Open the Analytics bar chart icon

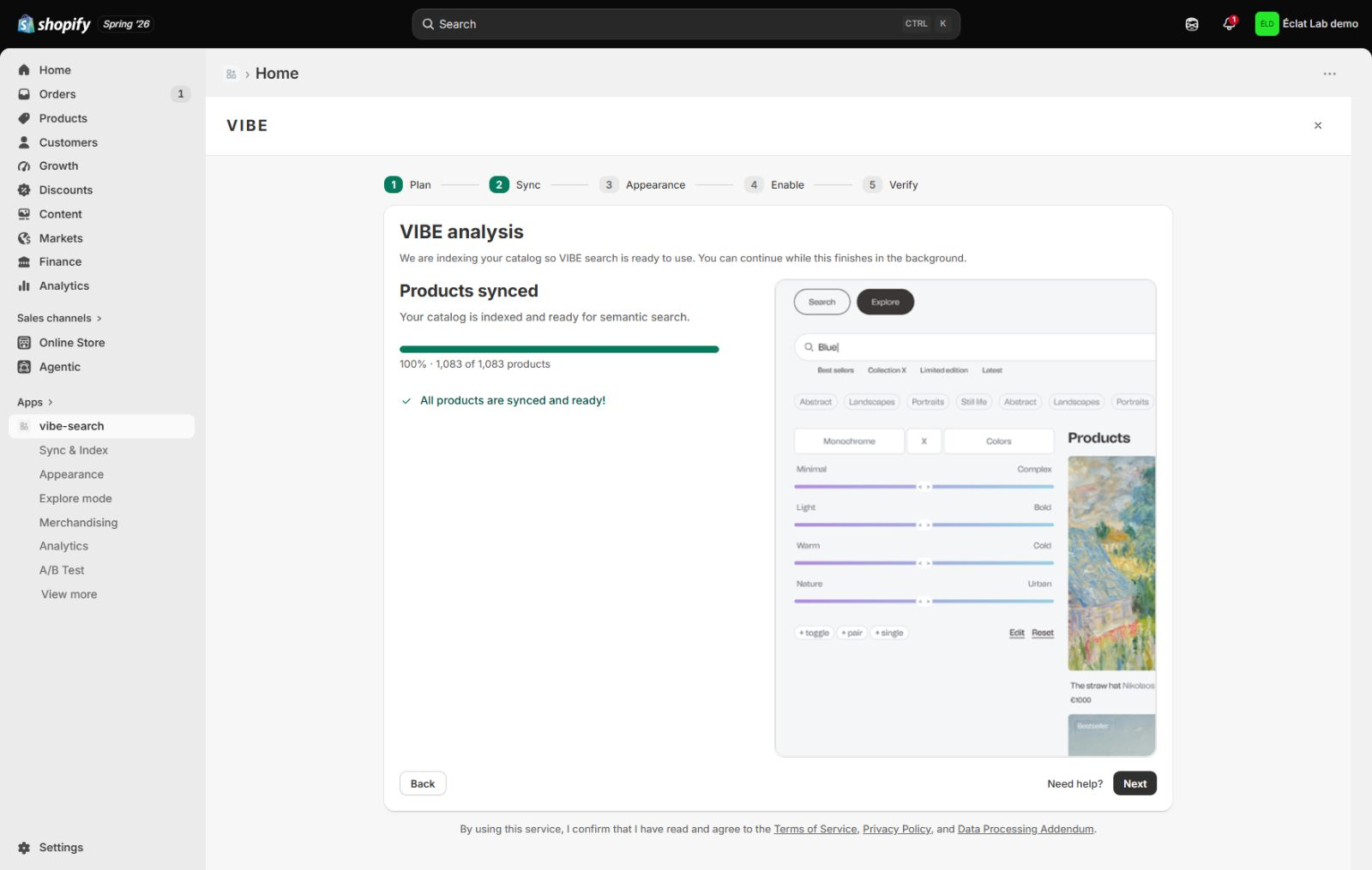(x=24, y=286)
